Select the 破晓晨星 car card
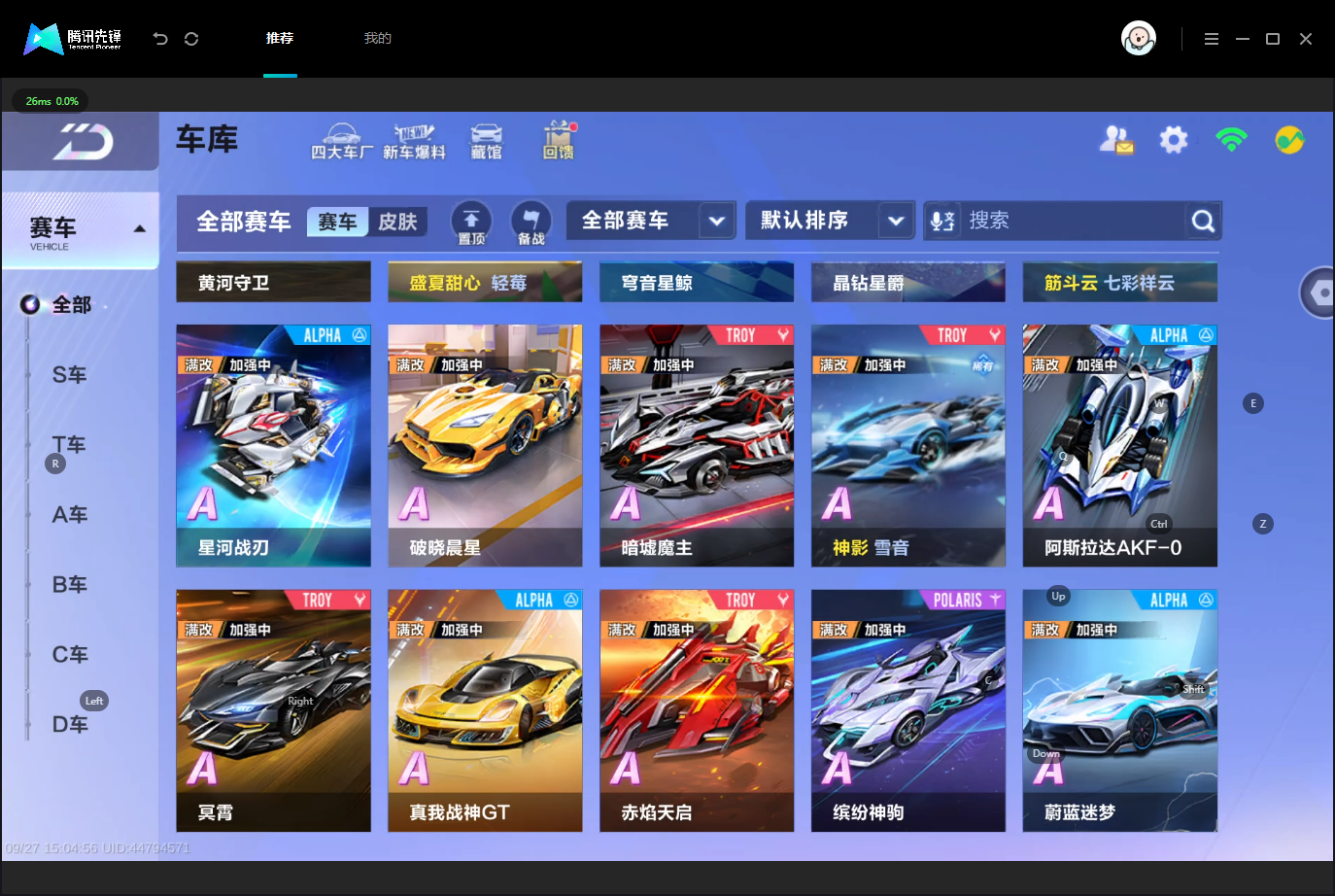1335x896 pixels. click(x=485, y=446)
